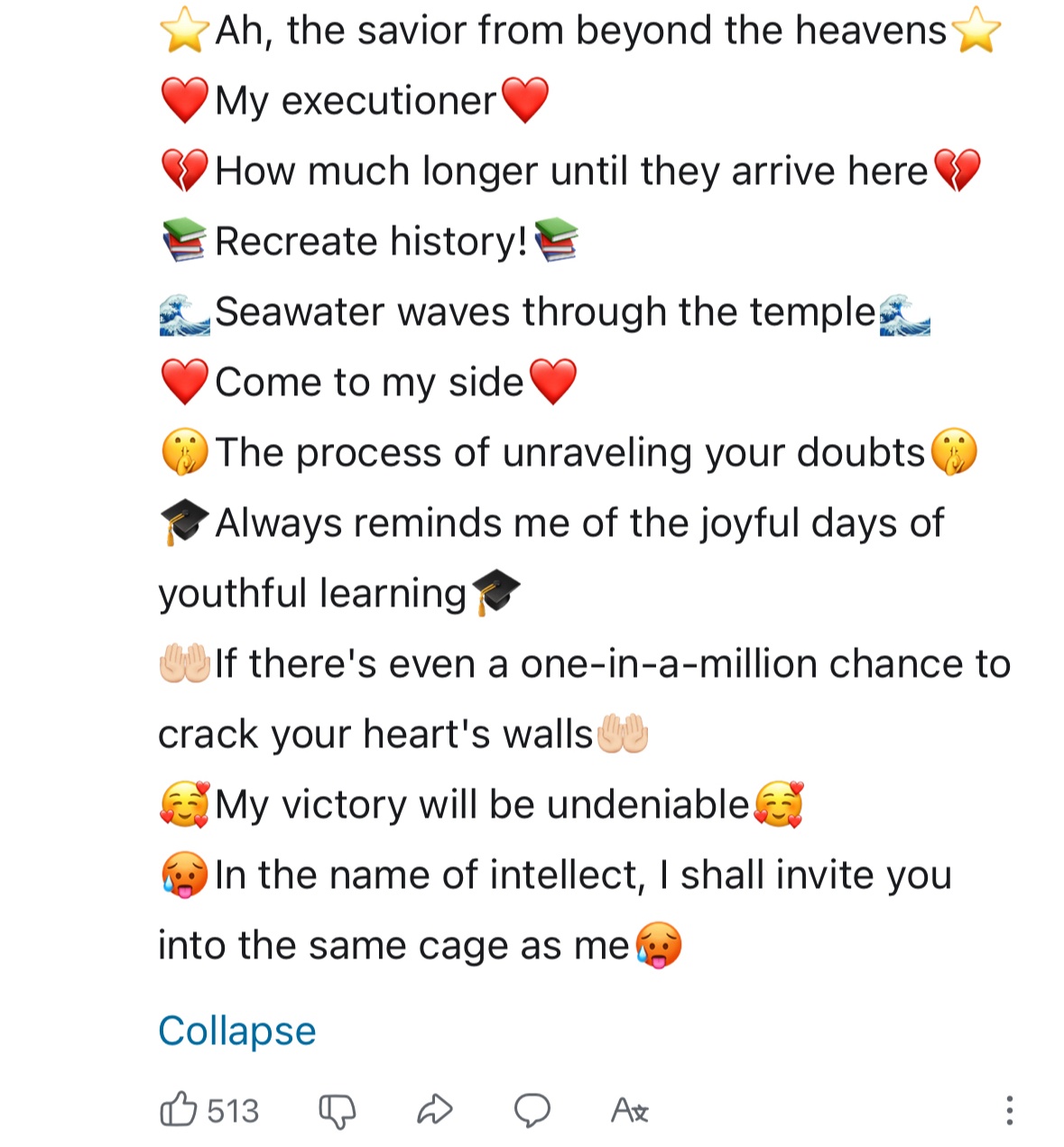Screen dimensions: 1064x1147
Task: Click the text "Come to my side"
Action: tap(369, 383)
